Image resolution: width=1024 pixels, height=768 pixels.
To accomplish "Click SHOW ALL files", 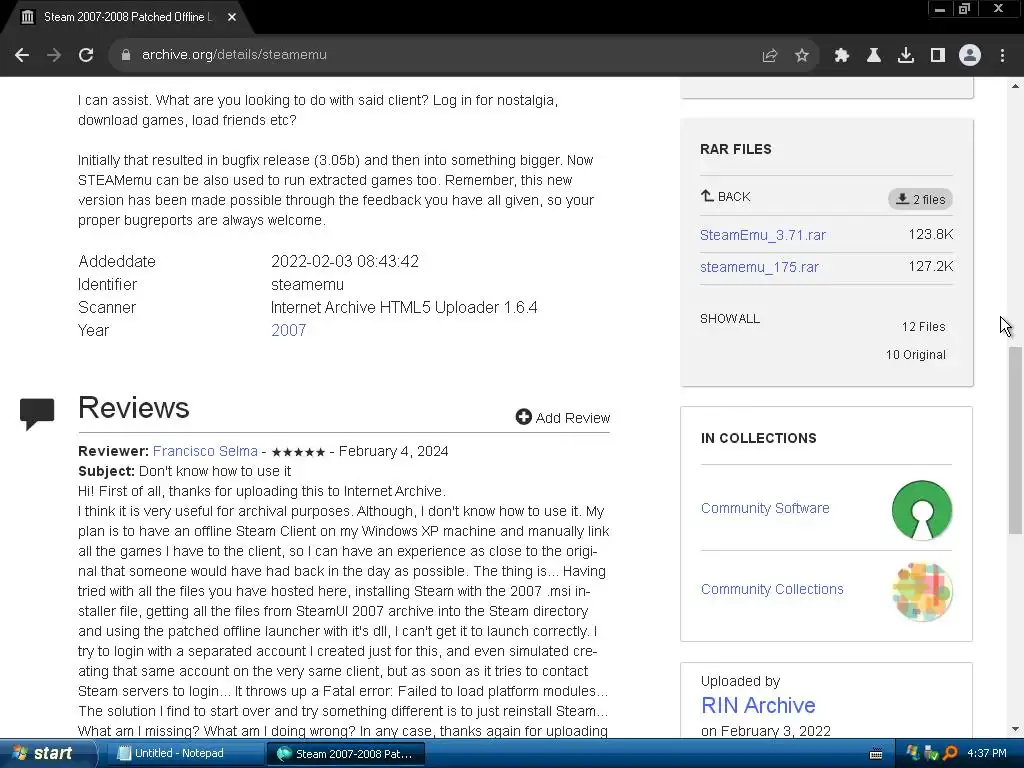I will [x=730, y=319].
